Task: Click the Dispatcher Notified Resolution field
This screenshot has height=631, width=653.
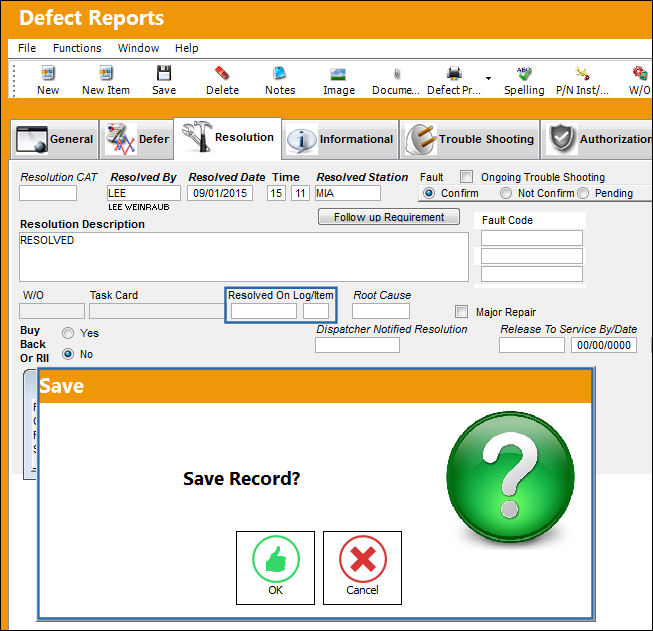Action: [x=357, y=345]
